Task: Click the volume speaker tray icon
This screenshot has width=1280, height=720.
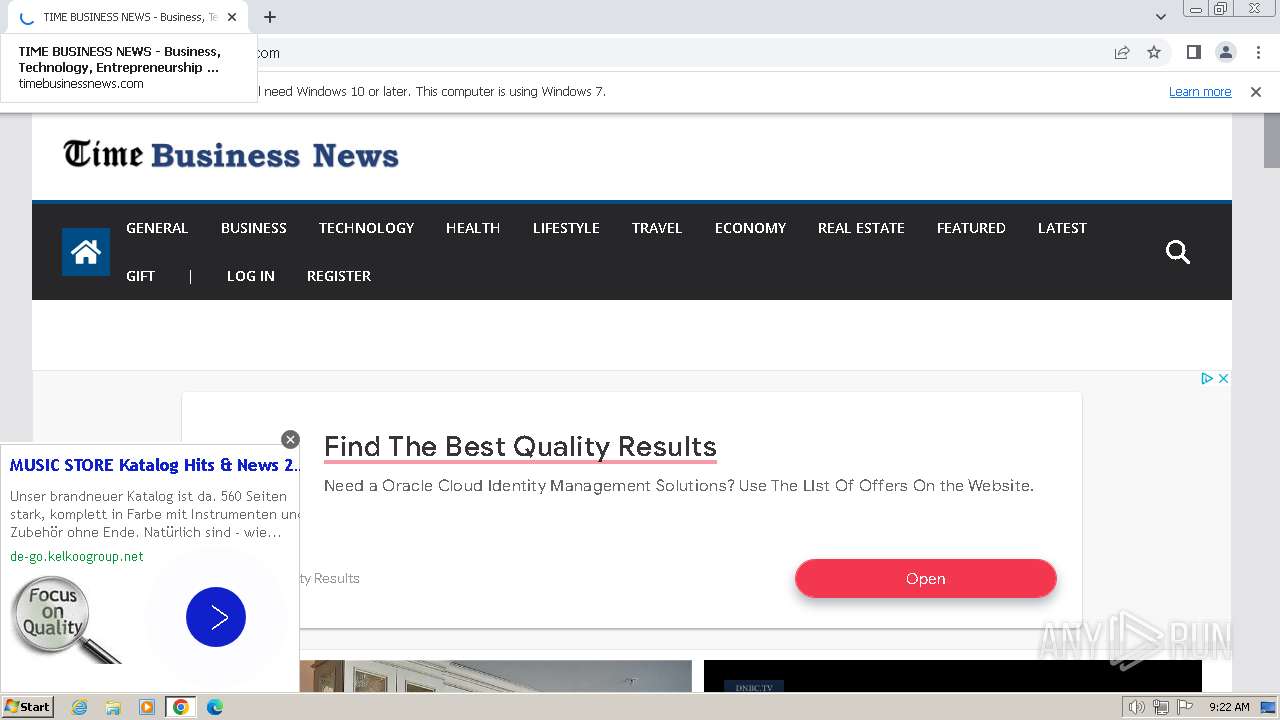Action: pyautogui.click(x=1137, y=707)
